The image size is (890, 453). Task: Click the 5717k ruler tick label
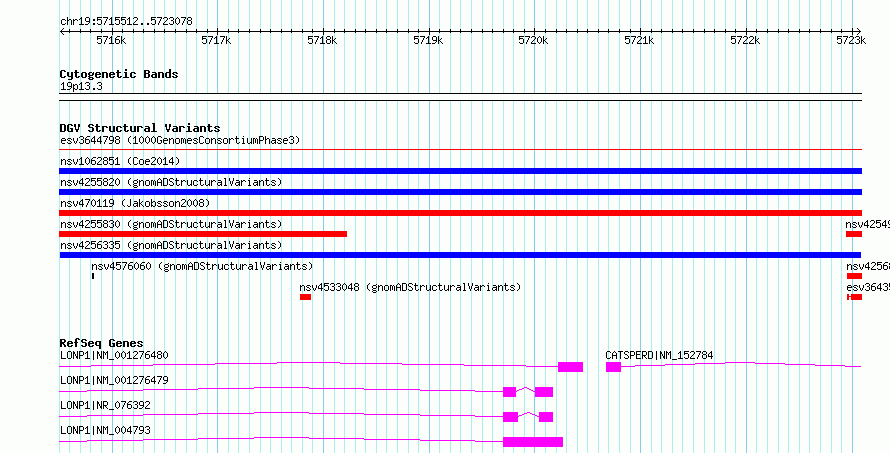click(x=217, y=40)
